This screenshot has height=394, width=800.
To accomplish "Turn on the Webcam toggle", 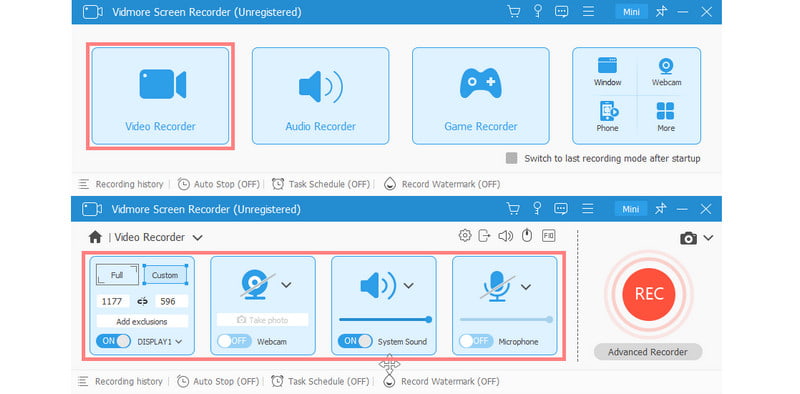I will (x=234, y=341).
